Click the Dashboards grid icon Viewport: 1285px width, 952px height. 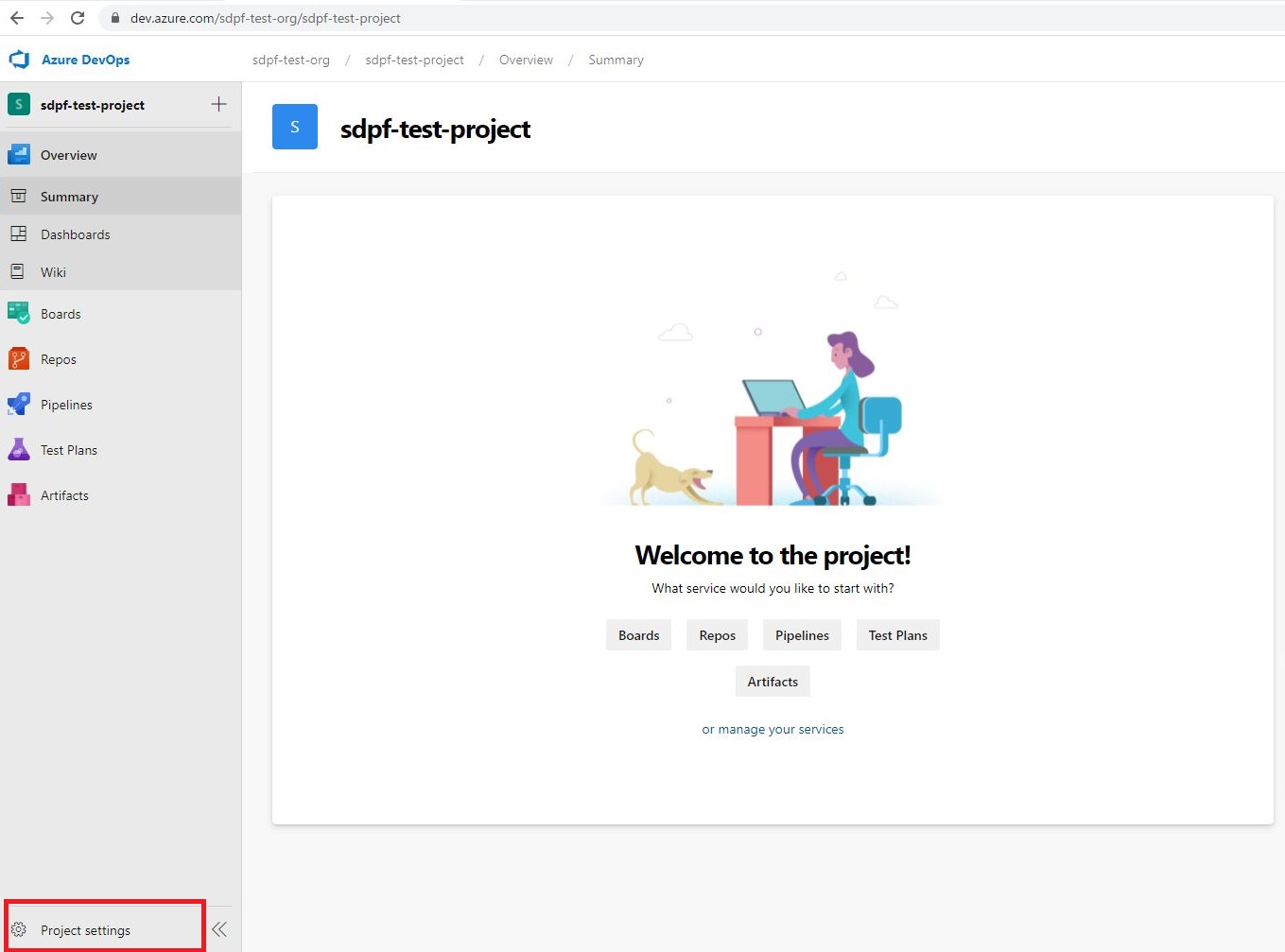click(18, 234)
